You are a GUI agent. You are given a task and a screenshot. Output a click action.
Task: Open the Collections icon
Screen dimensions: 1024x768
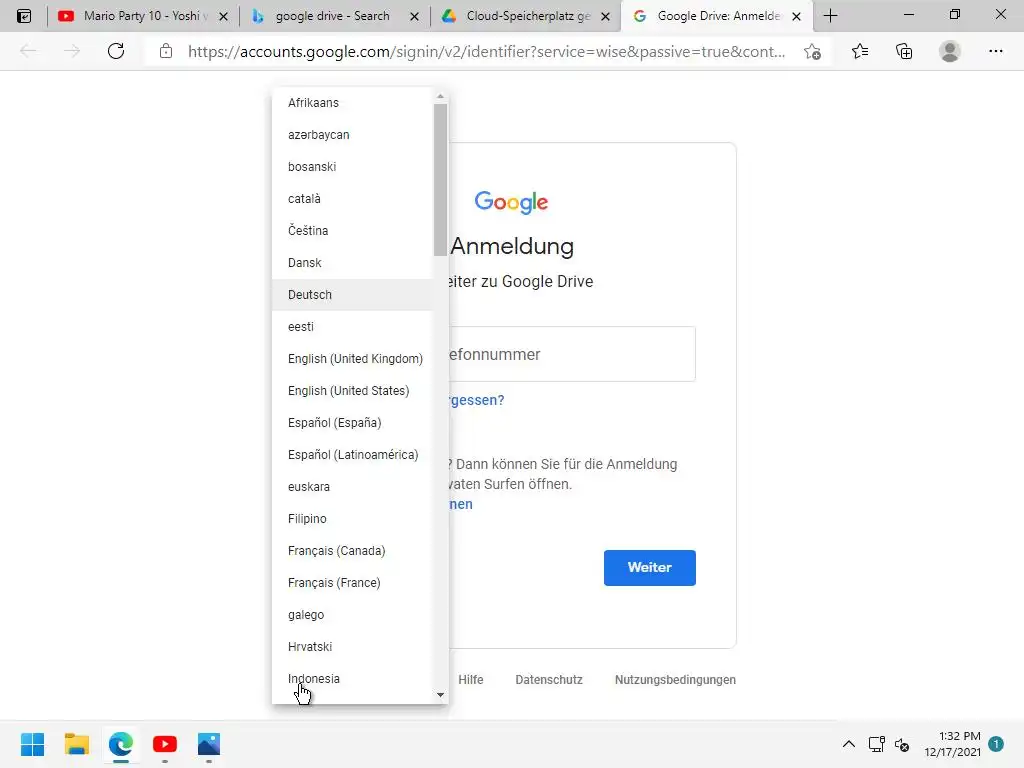(x=904, y=52)
